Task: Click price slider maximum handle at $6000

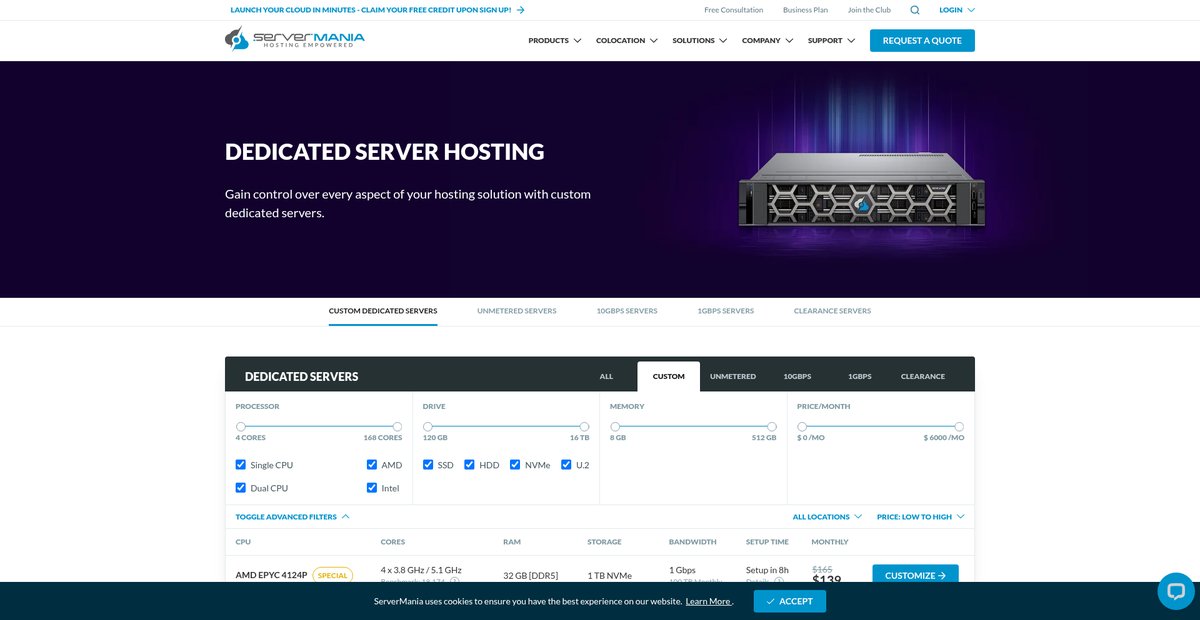Action: pos(959,426)
